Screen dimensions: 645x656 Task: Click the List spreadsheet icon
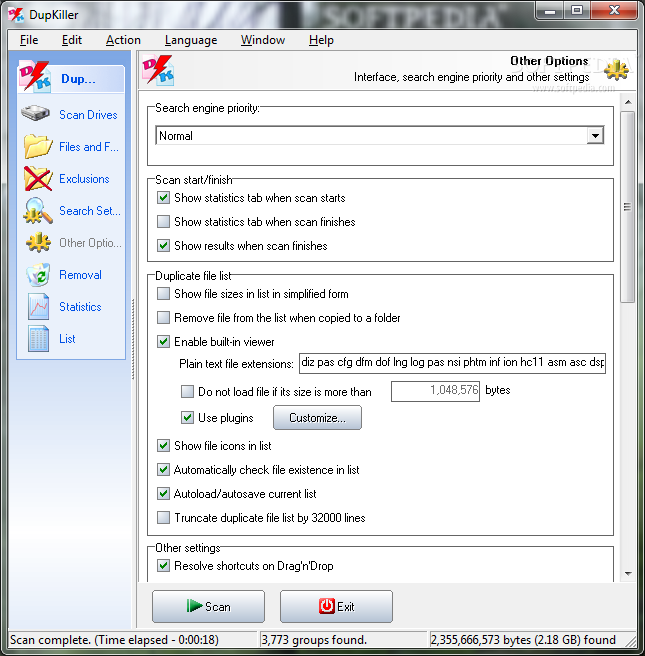38,338
